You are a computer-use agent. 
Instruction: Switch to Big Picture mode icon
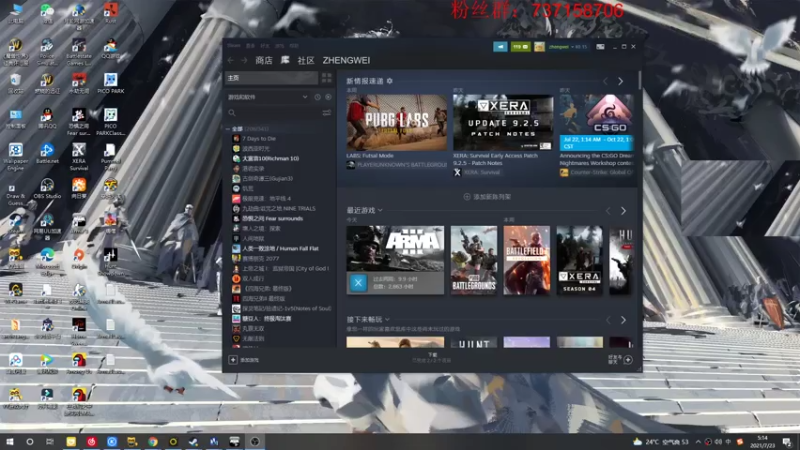pyautogui.click(x=601, y=46)
